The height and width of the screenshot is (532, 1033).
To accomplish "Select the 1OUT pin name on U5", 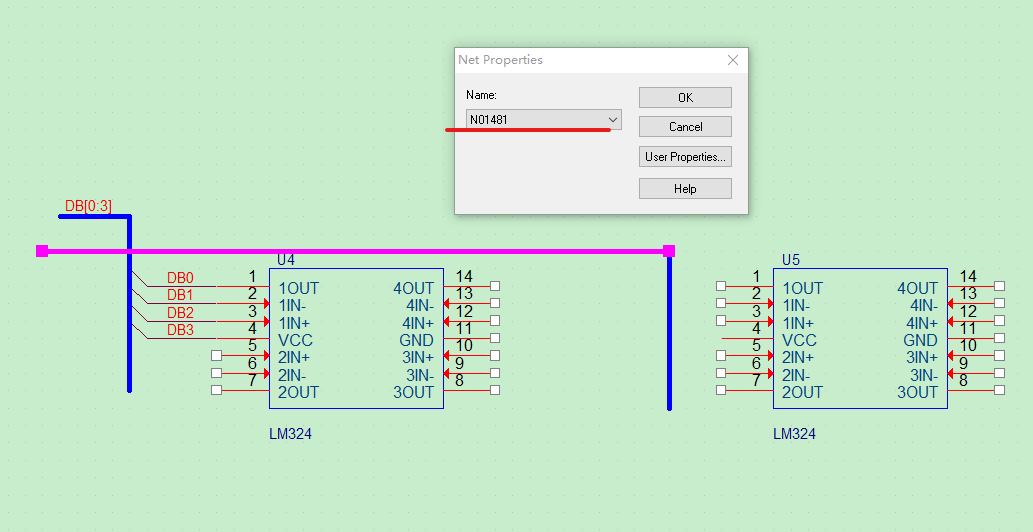I will pos(802,288).
